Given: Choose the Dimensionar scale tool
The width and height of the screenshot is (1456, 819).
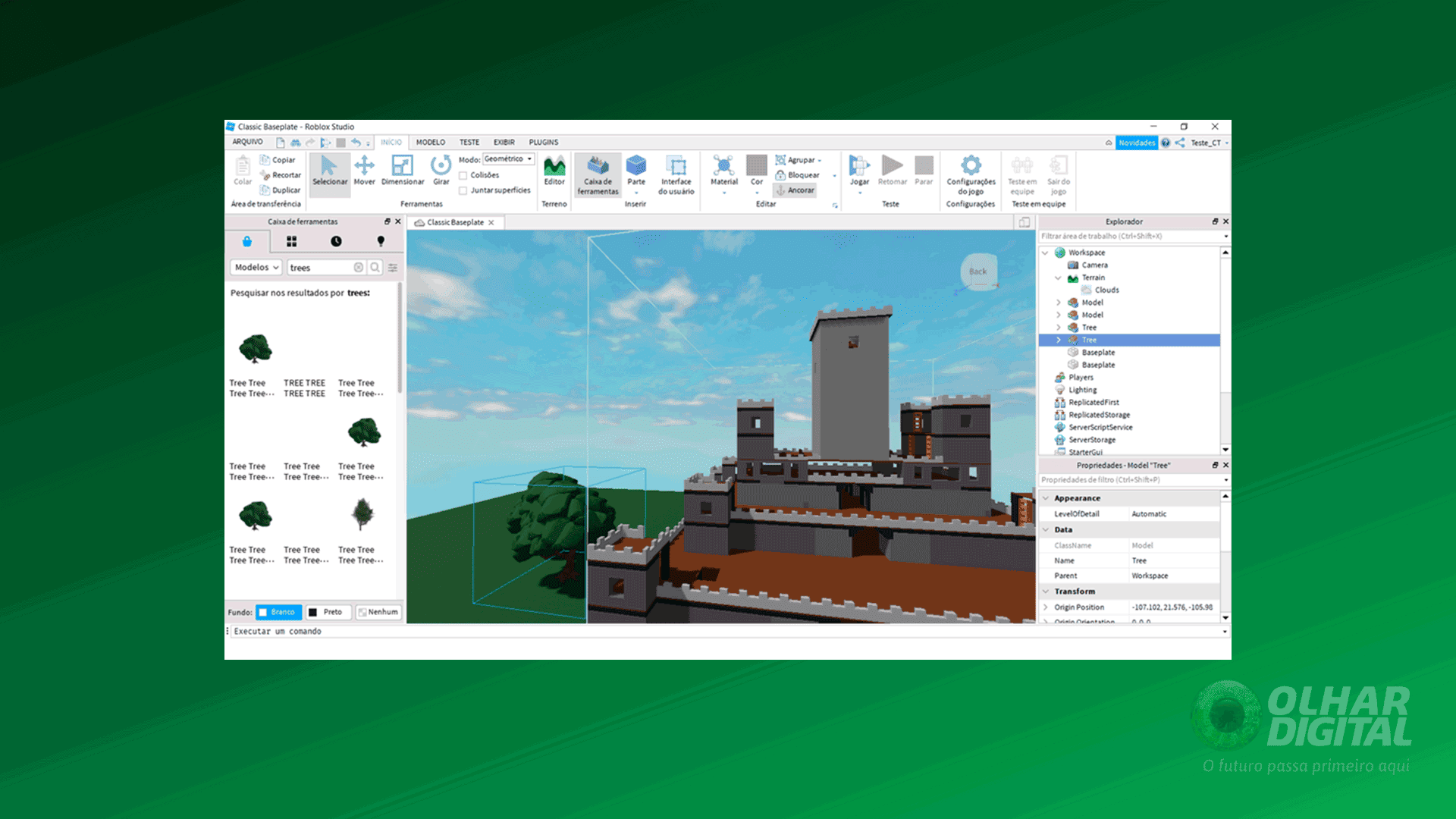Looking at the screenshot, I should [x=403, y=171].
